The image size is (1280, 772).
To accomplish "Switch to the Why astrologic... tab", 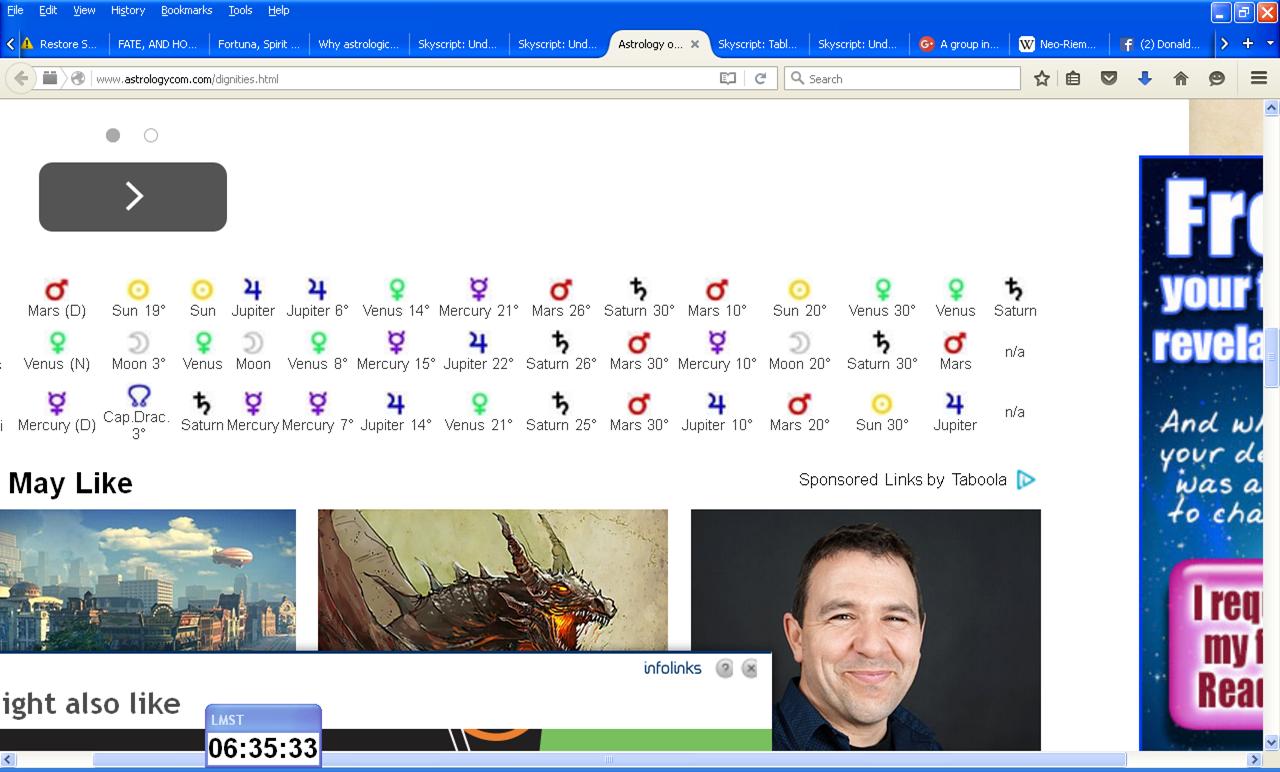I will [x=358, y=44].
